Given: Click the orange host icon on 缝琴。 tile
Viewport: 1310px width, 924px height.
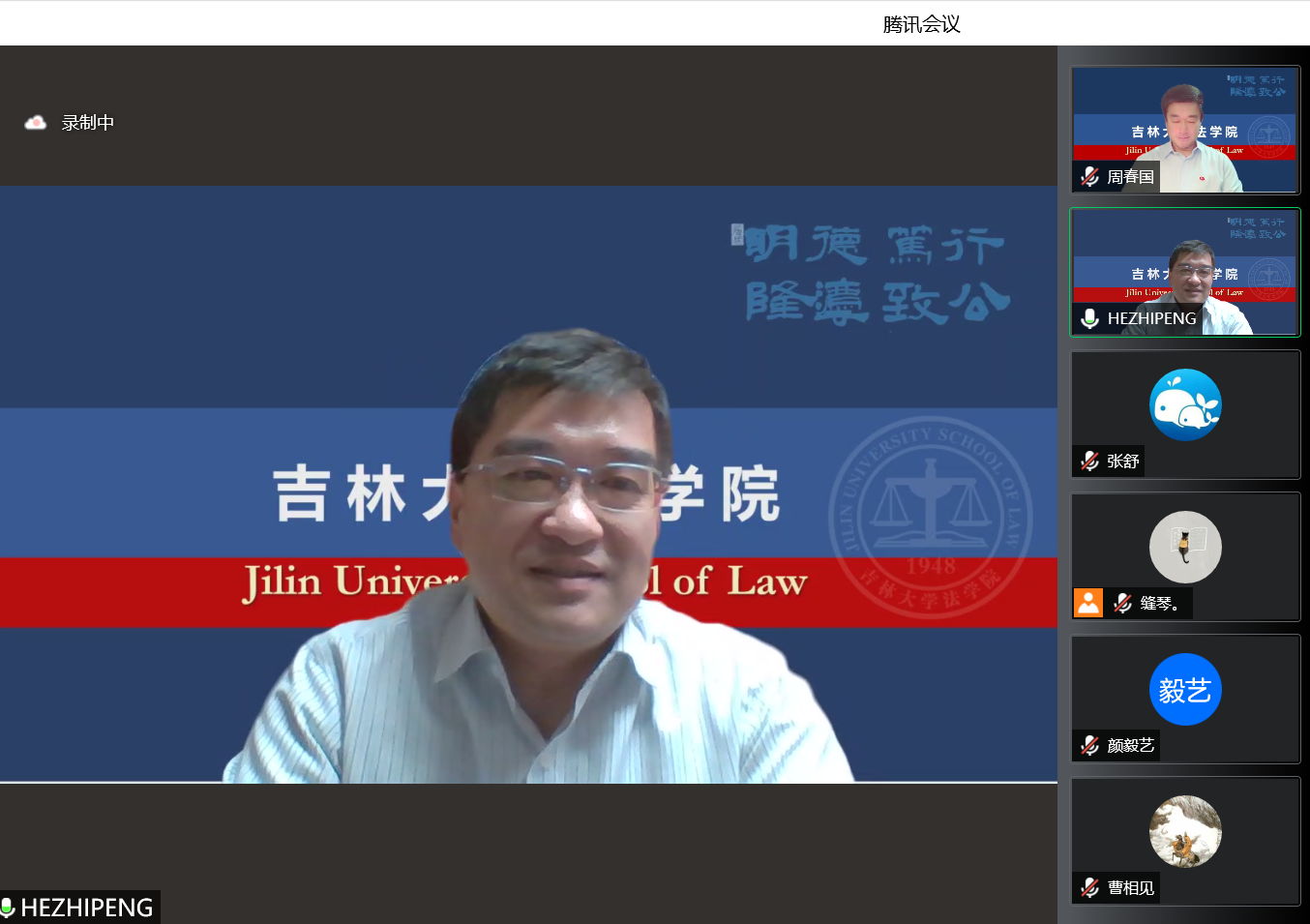Looking at the screenshot, I should (x=1088, y=603).
